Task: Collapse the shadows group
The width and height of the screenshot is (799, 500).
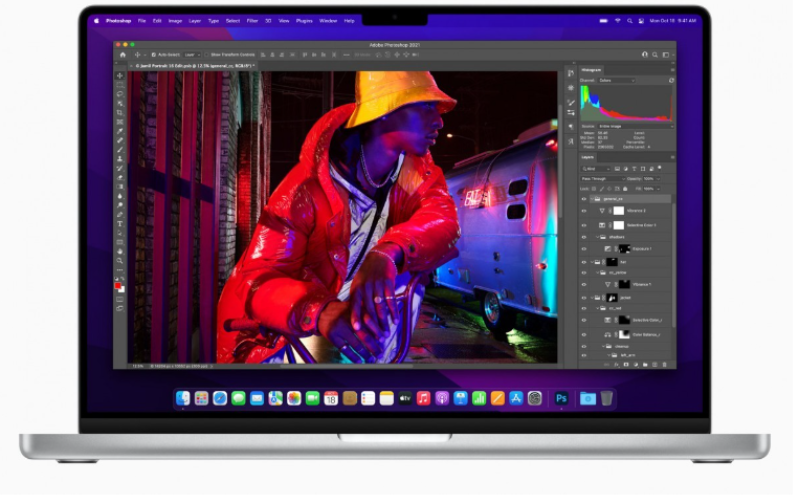Action: (597, 237)
